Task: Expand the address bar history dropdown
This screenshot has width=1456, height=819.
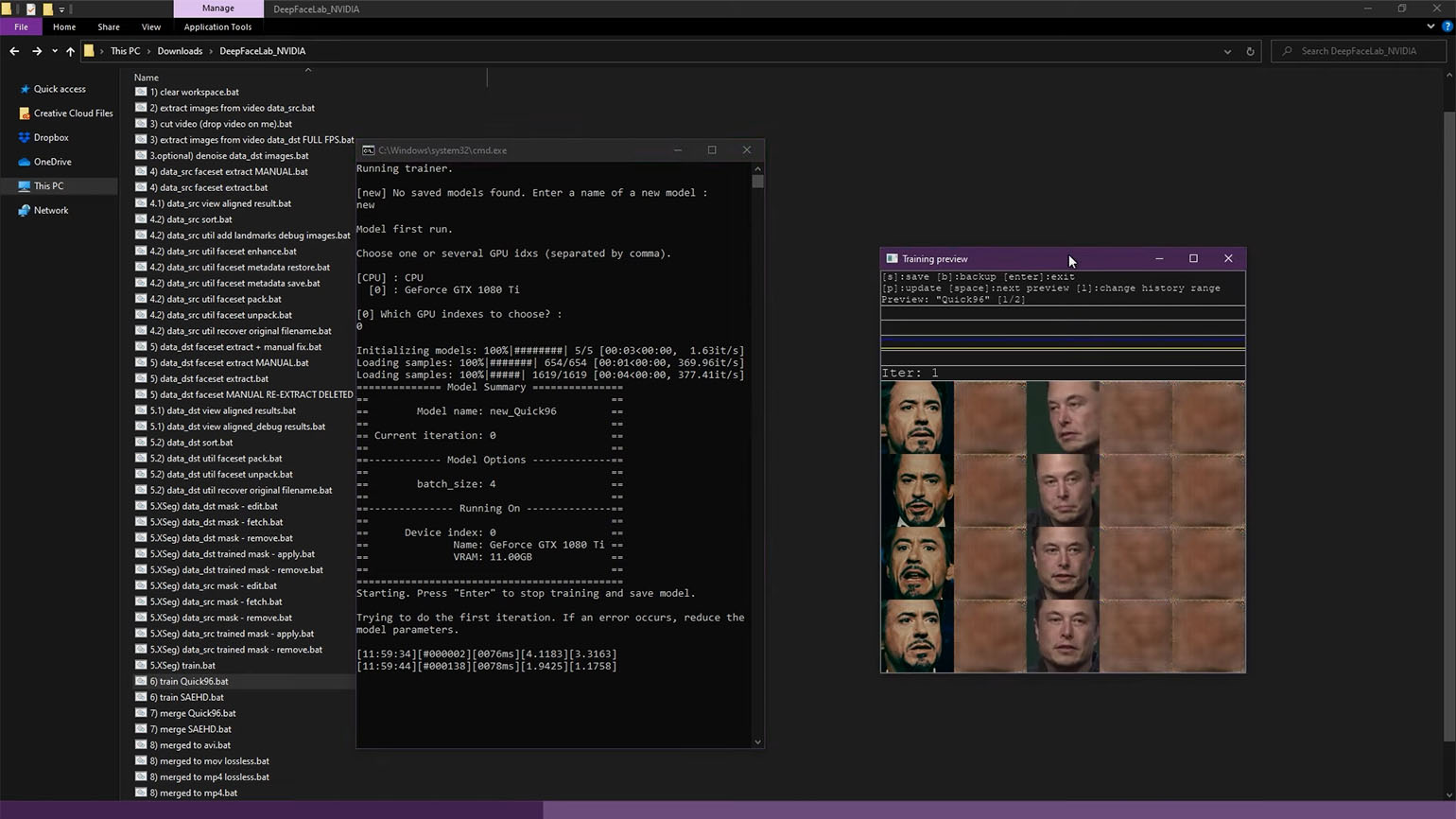Action: 1227,51
